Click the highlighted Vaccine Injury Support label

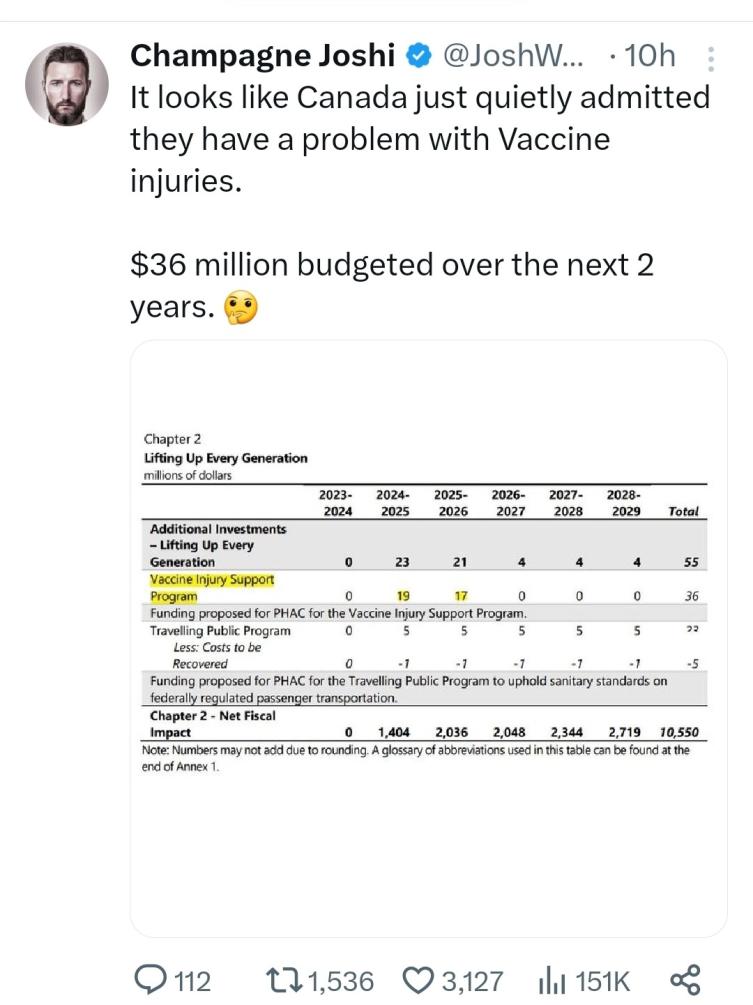[x=211, y=579]
